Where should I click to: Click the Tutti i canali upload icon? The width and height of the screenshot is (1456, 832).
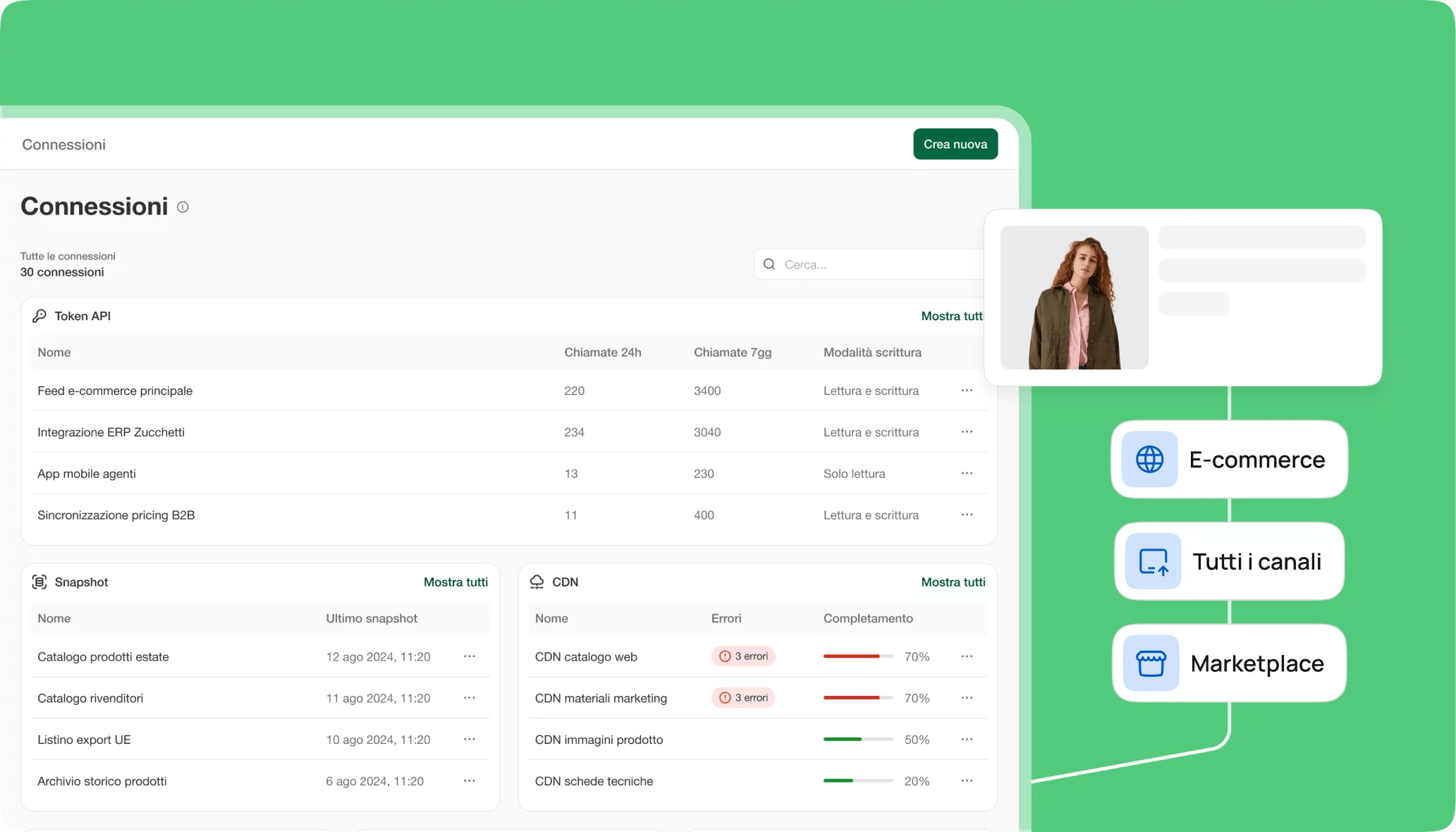pos(1154,562)
